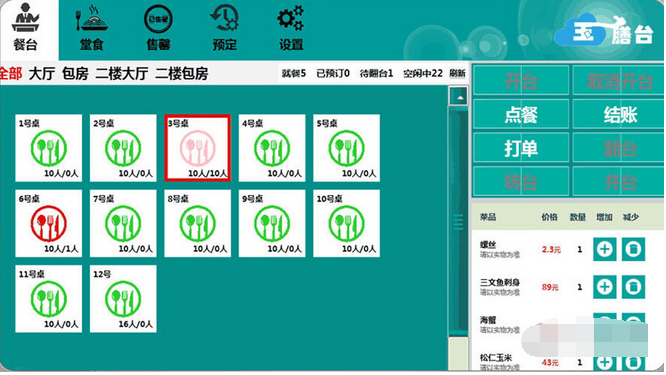This screenshot has width=666, height=375.
Task: Filter tables by 包房 private rooms
Action: coord(75,73)
